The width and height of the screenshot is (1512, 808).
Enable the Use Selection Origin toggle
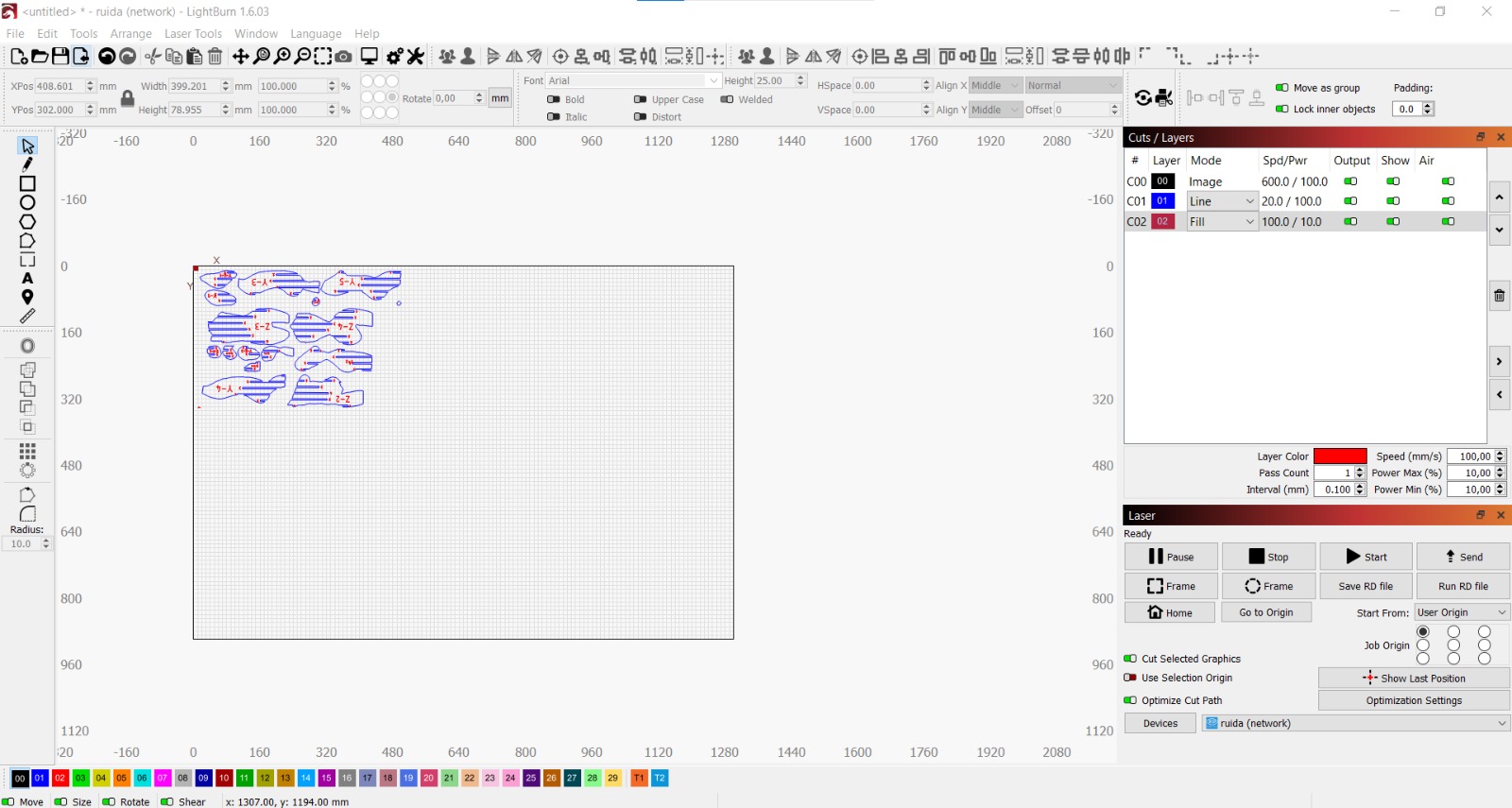[1130, 678]
